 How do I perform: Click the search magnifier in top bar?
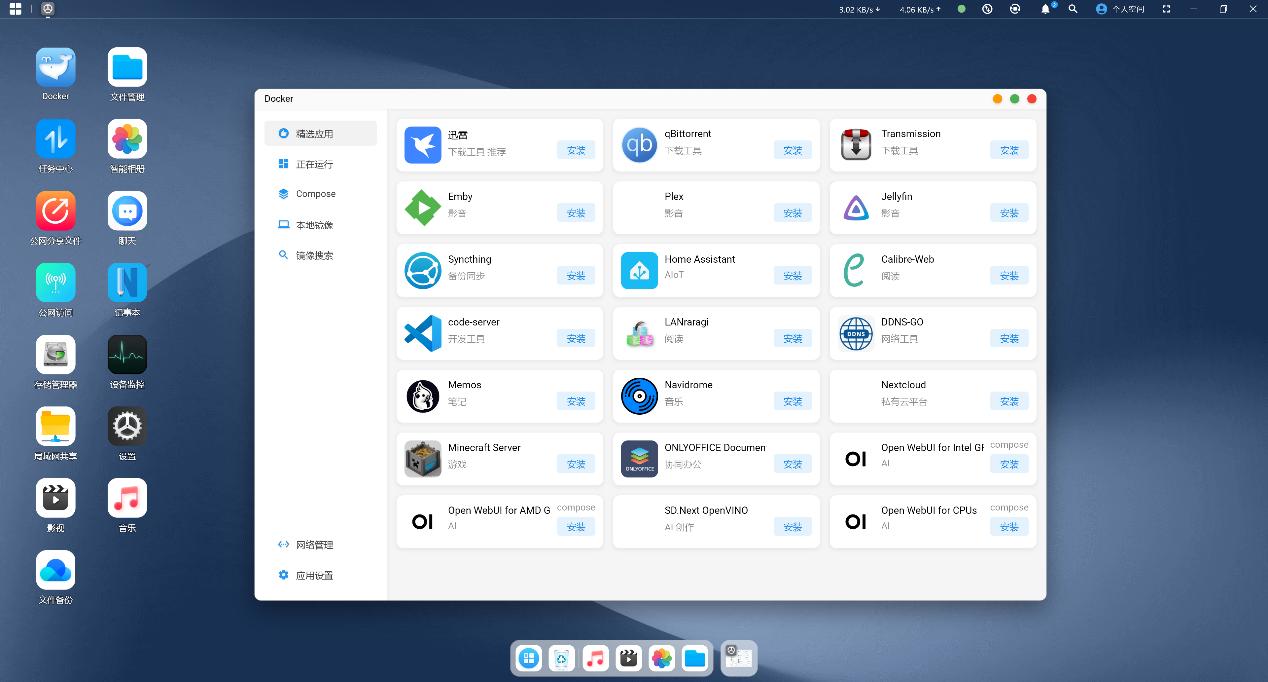tap(1073, 9)
